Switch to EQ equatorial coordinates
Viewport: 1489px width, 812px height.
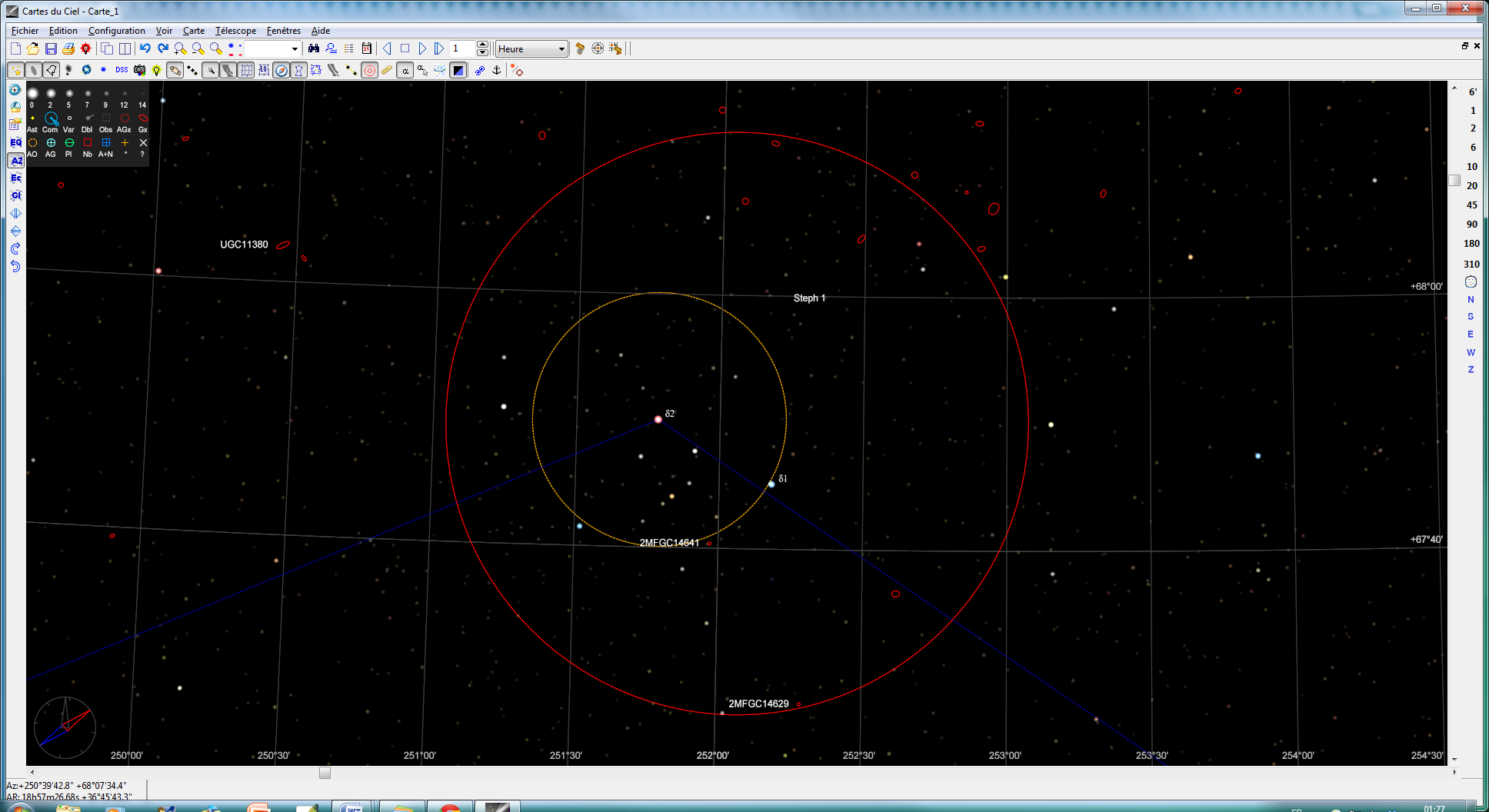[15, 142]
